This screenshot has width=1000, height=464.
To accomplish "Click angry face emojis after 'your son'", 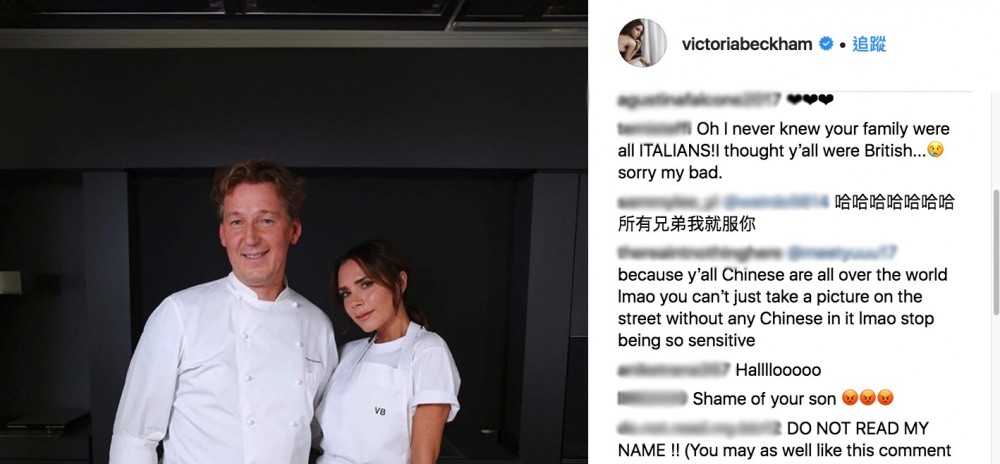I will point(867,399).
